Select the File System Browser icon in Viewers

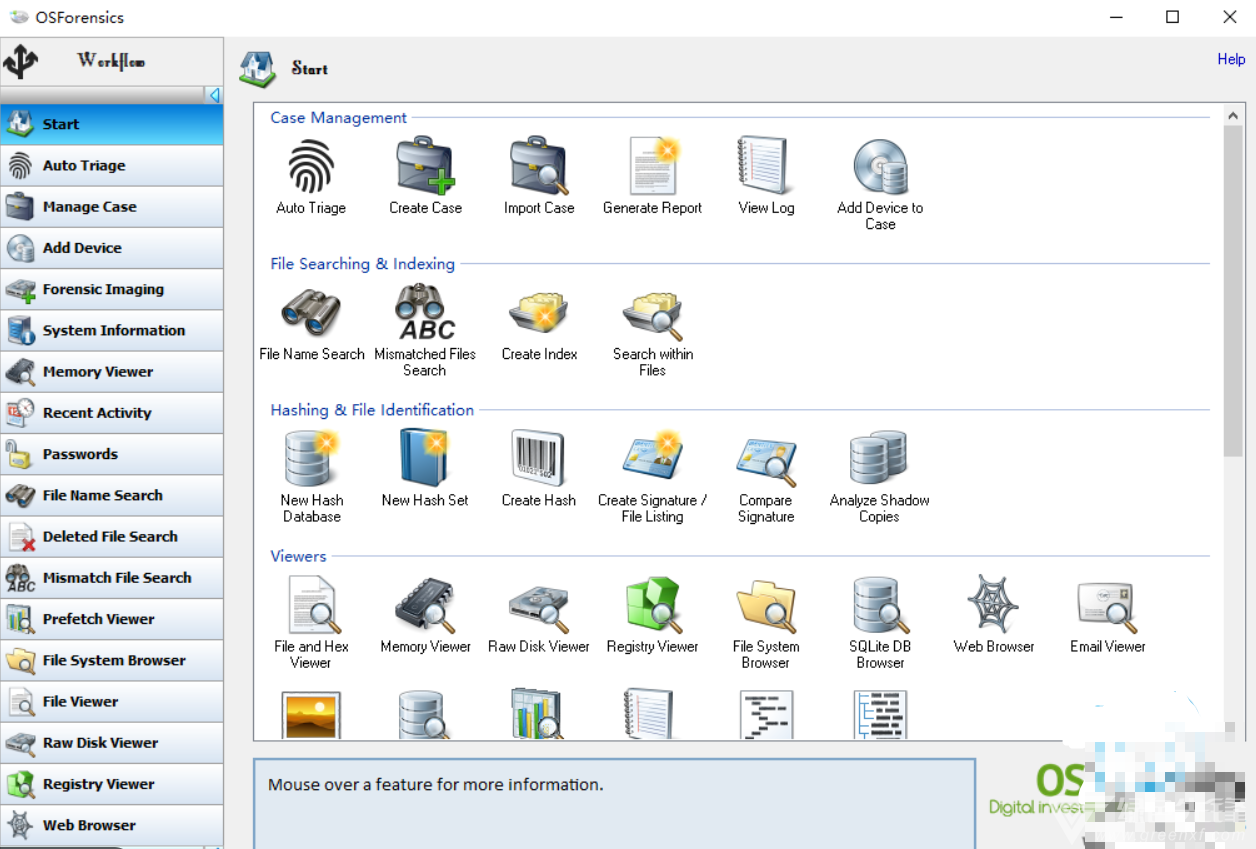767,606
